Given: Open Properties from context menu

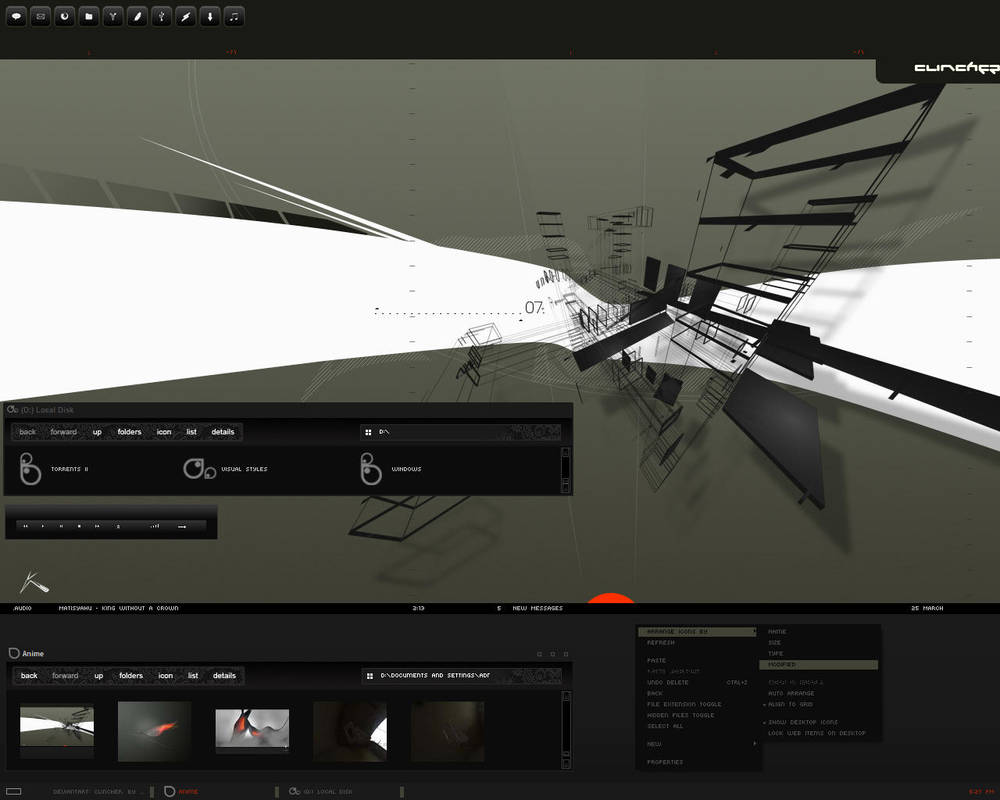Looking at the screenshot, I should pyautogui.click(x=665, y=762).
